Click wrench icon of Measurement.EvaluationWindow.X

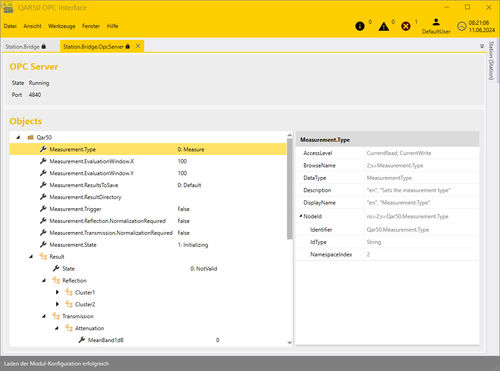pos(43,161)
